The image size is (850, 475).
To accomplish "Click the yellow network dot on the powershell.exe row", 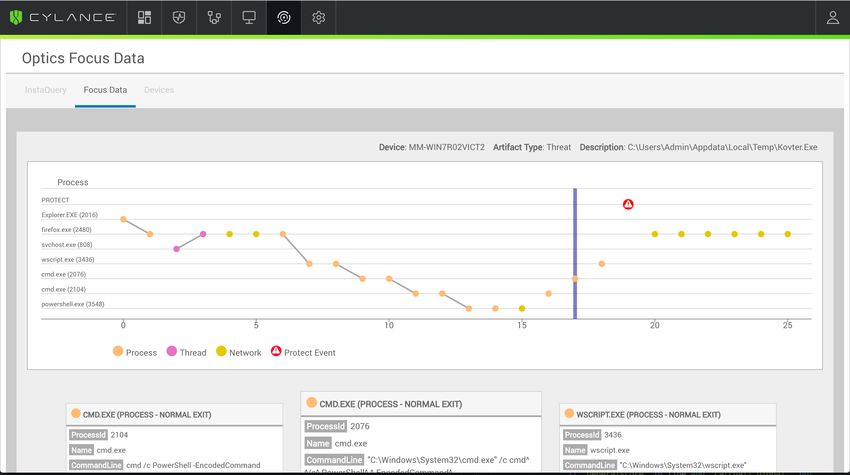I will coord(521,309).
